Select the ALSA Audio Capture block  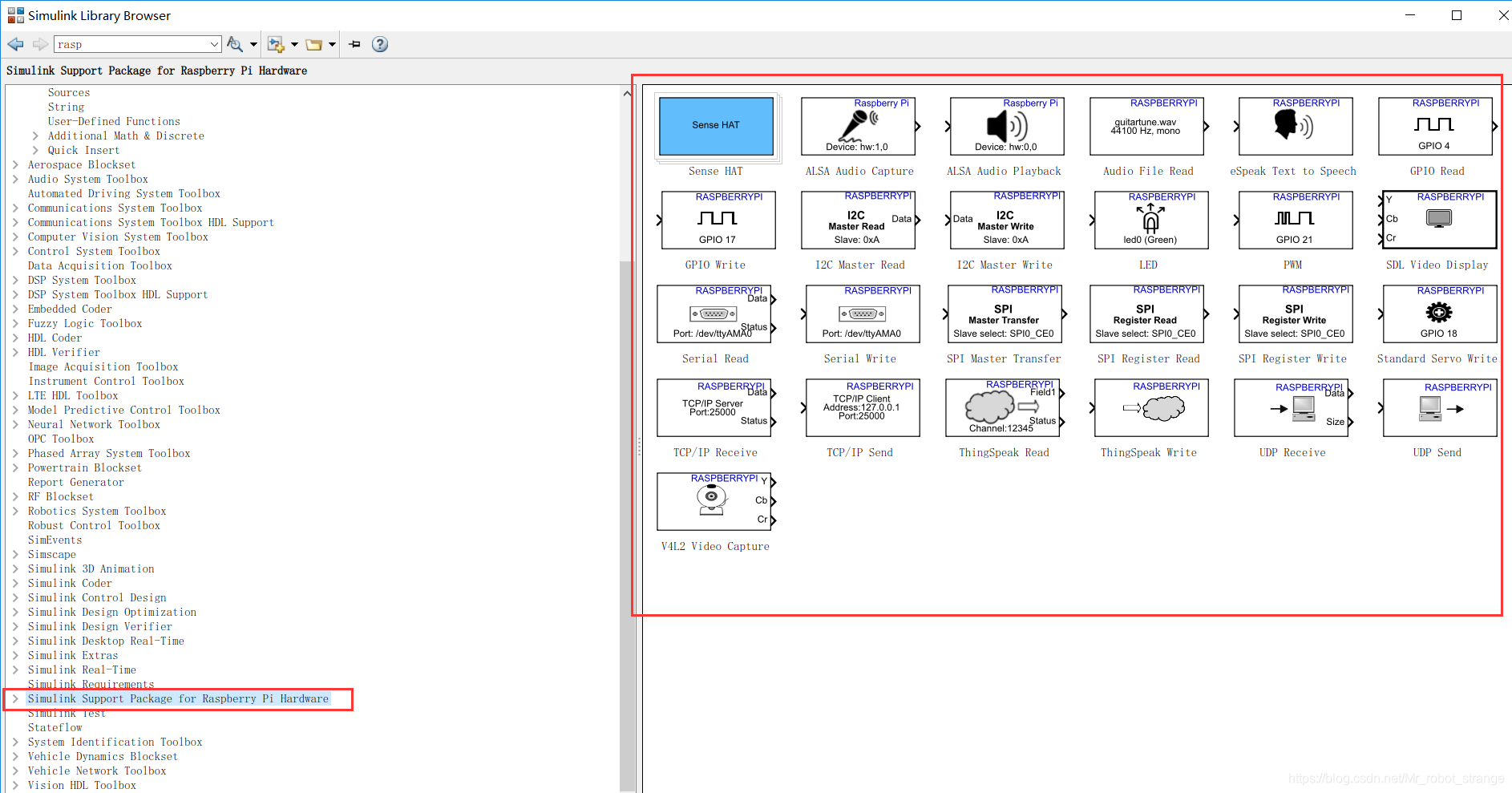859,126
